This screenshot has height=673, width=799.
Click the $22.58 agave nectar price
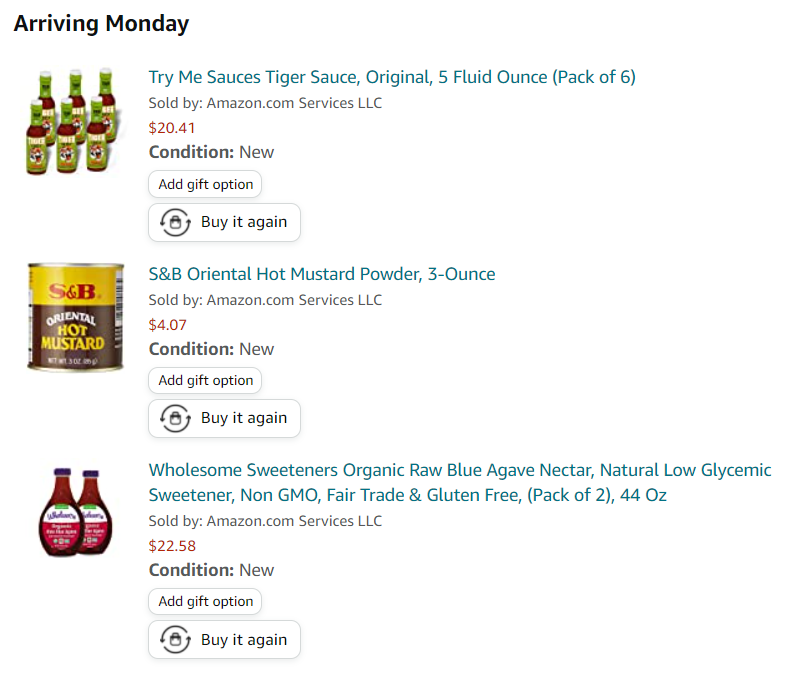tap(172, 546)
